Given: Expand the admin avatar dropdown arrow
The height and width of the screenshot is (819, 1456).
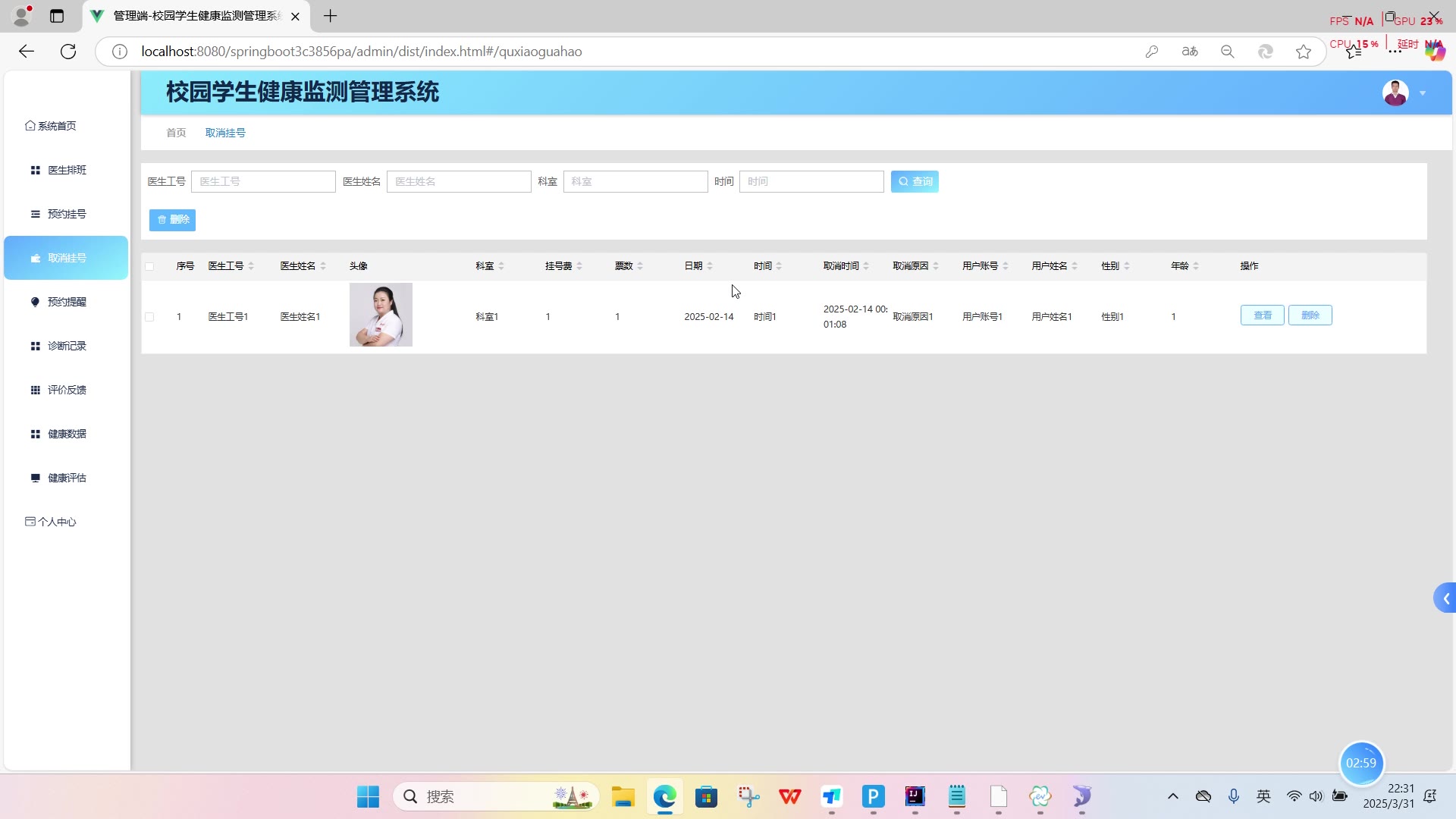Looking at the screenshot, I should point(1423,93).
